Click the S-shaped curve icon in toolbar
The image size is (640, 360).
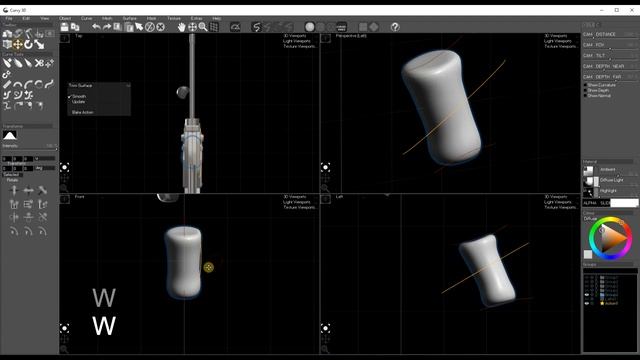pos(256,27)
